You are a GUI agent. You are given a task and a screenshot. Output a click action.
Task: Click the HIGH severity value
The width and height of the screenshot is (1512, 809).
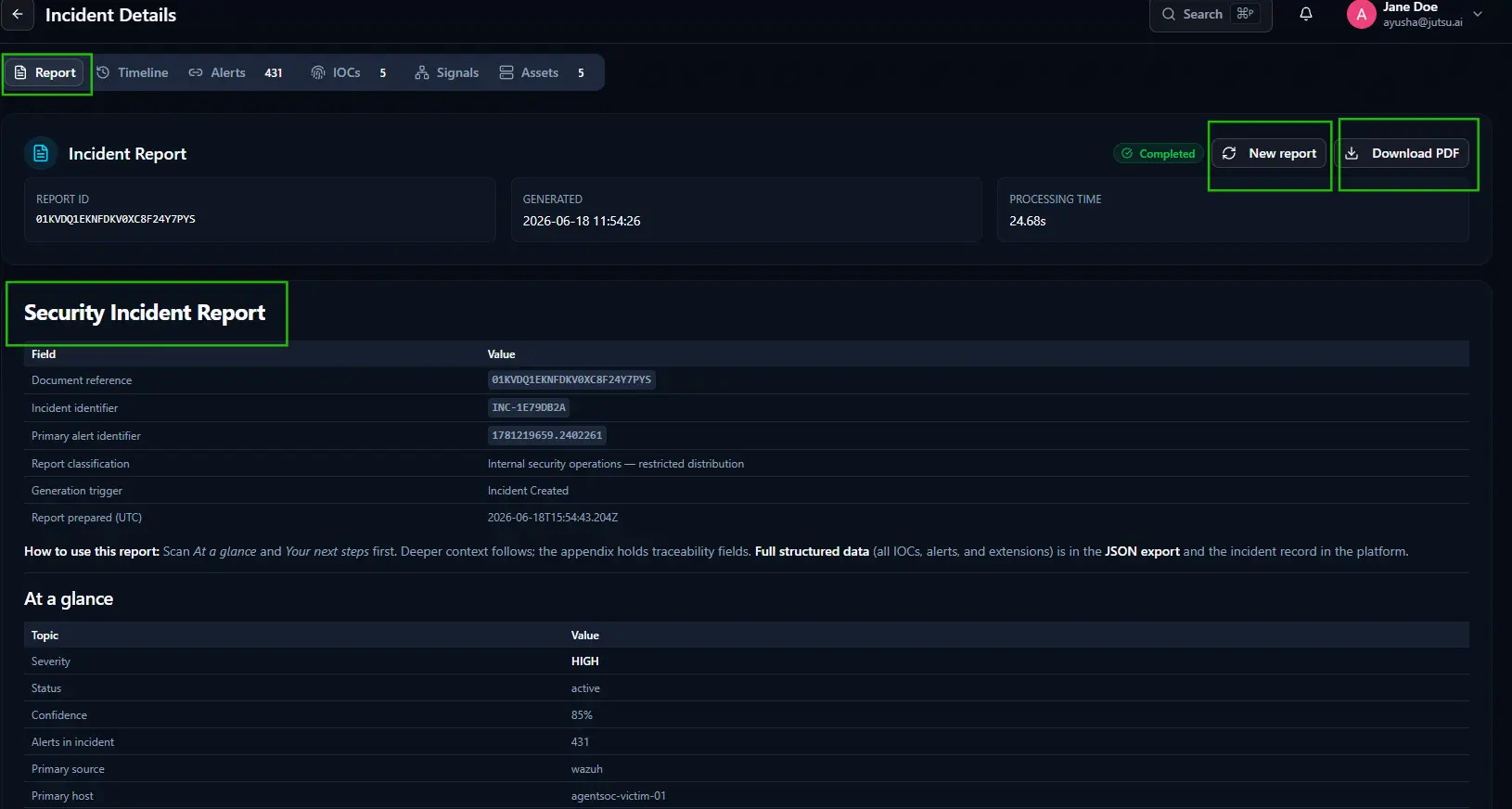585,661
